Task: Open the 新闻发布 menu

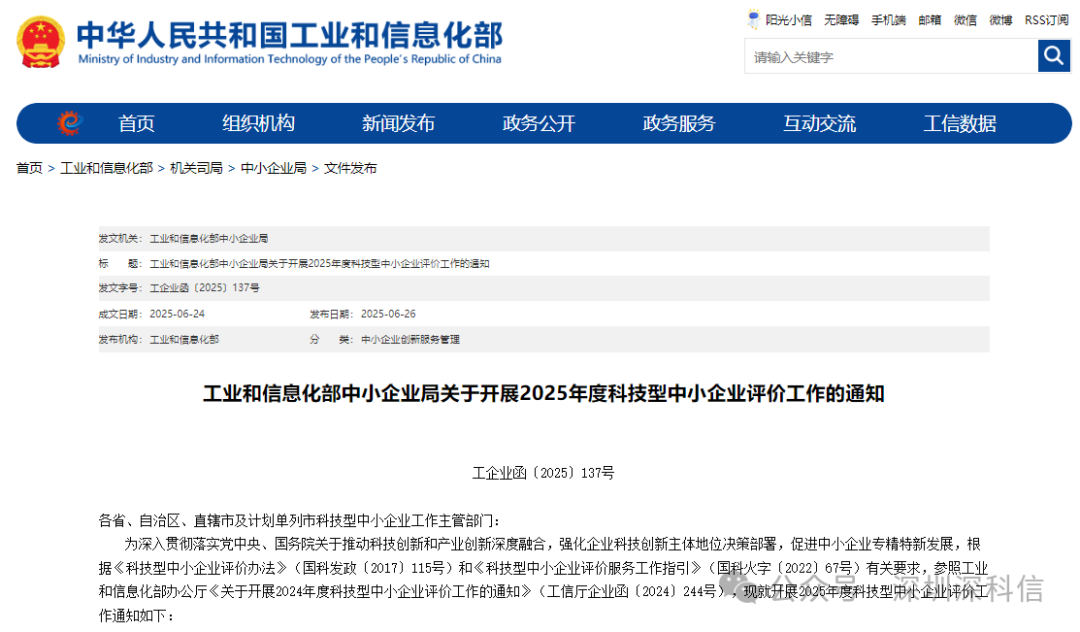Action: [x=398, y=123]
